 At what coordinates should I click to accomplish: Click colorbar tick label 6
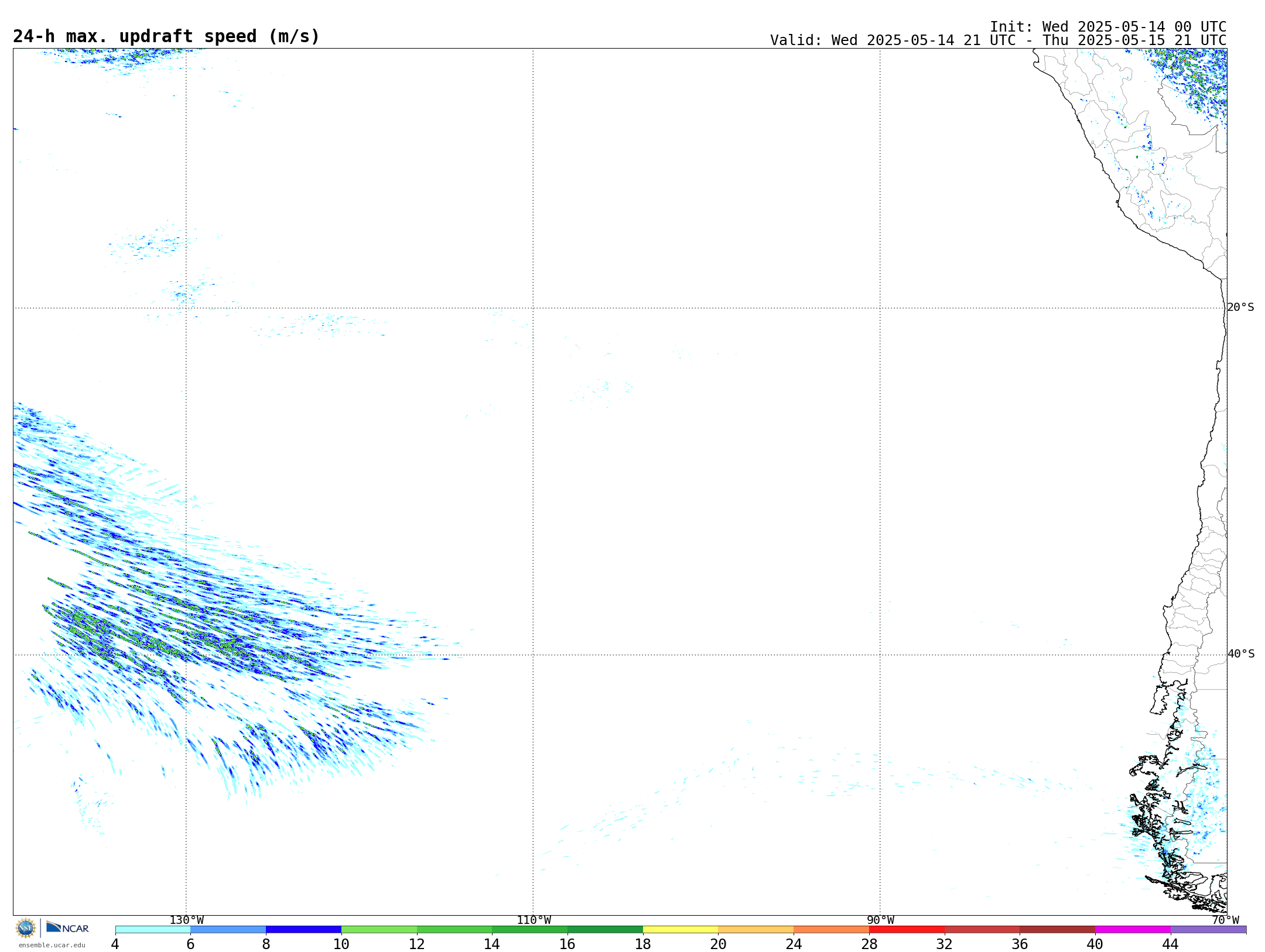coord(190,944)
